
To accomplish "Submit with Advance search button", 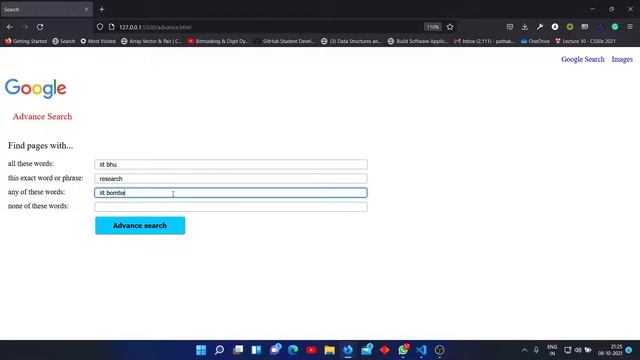I will pyautogui.click(x=140, y=226).
